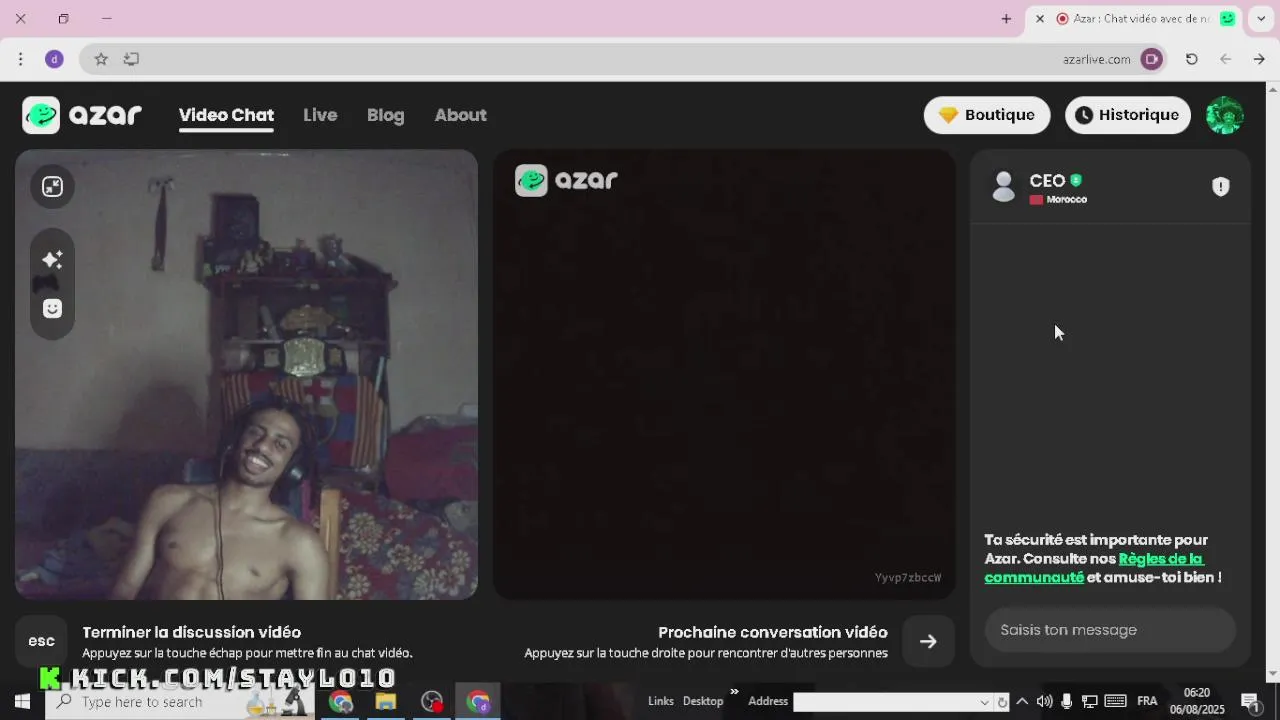Viewport: 1280px width, 720px height.
Task: Click the microphone tray icon
Action: 1068,701
